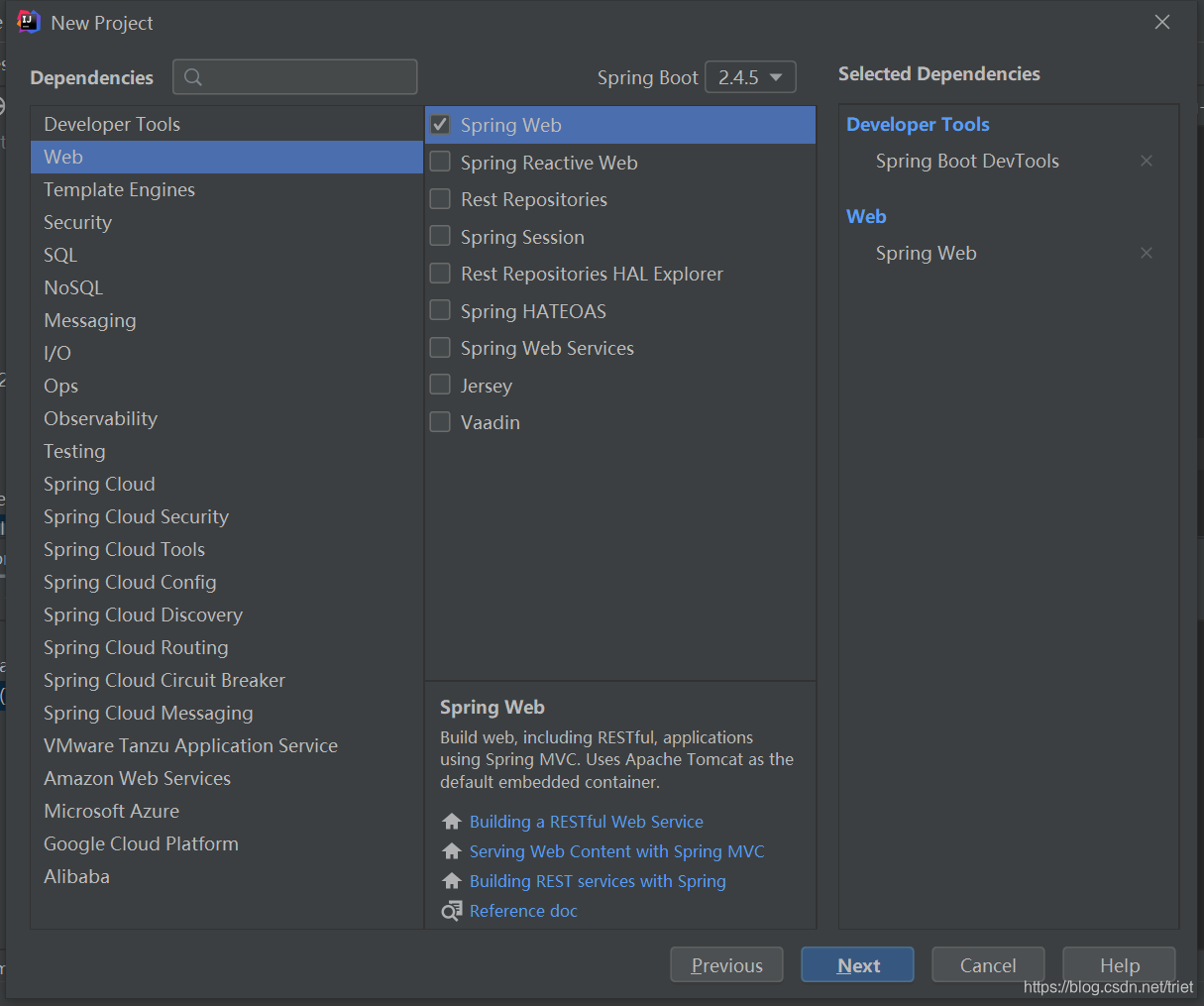Select Spring Cloud Config category

[227, 582]
